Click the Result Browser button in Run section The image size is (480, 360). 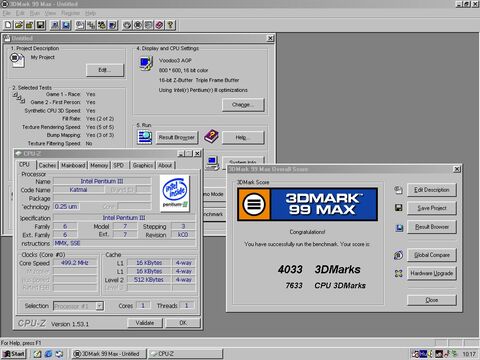point(177,137)
